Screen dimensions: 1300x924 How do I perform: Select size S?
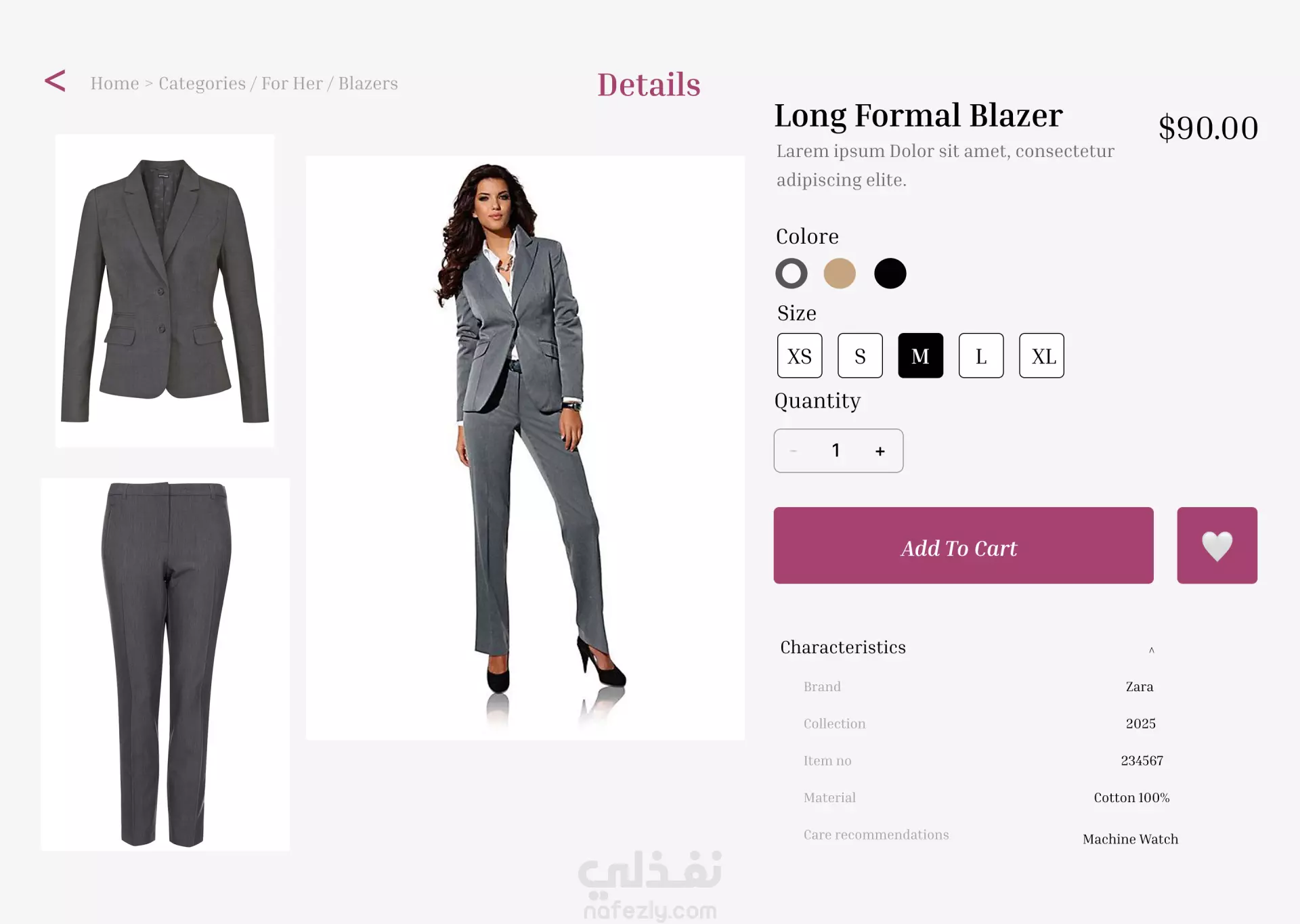860,355
